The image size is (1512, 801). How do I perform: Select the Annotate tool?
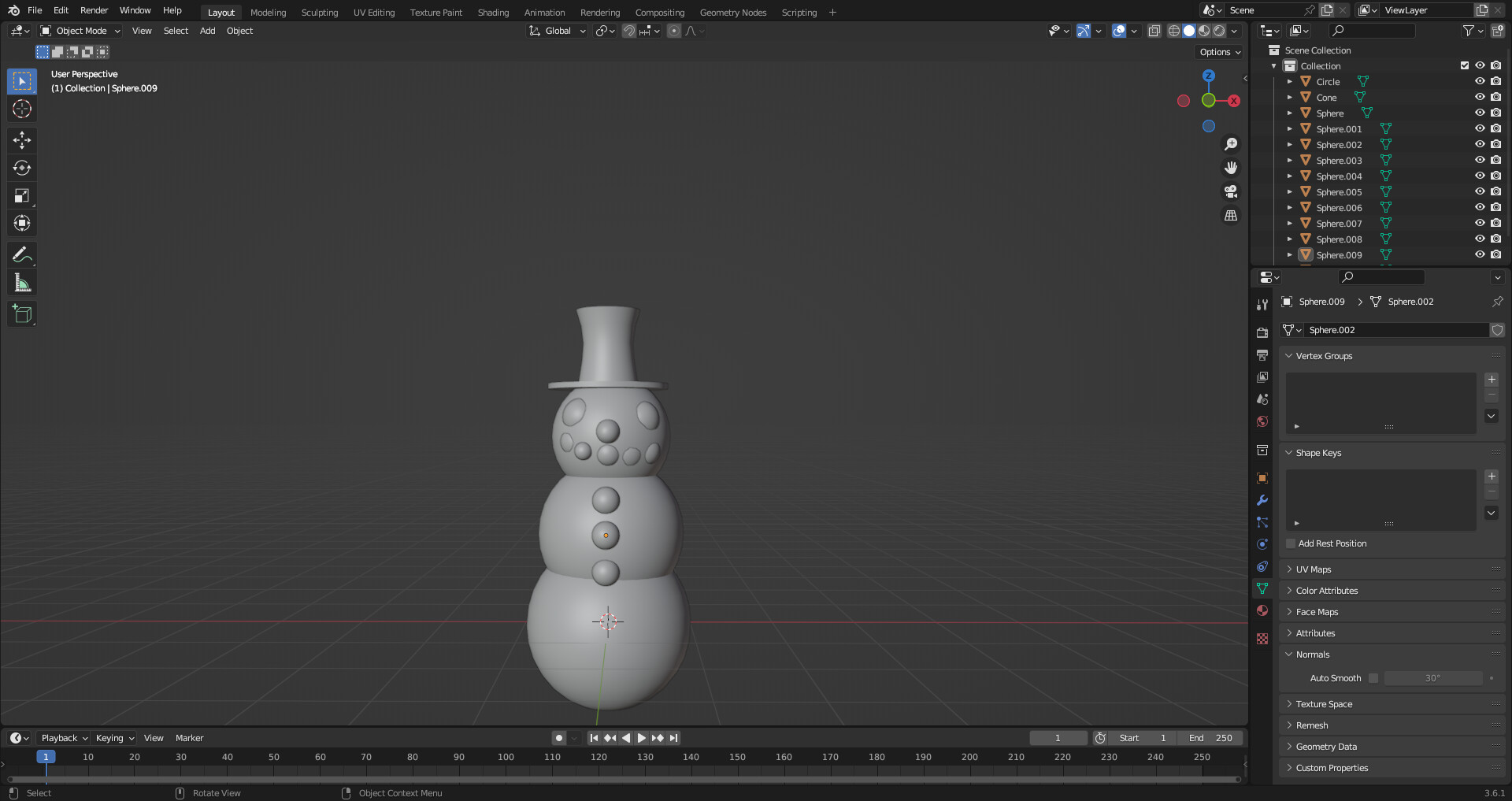coord(21,254)
